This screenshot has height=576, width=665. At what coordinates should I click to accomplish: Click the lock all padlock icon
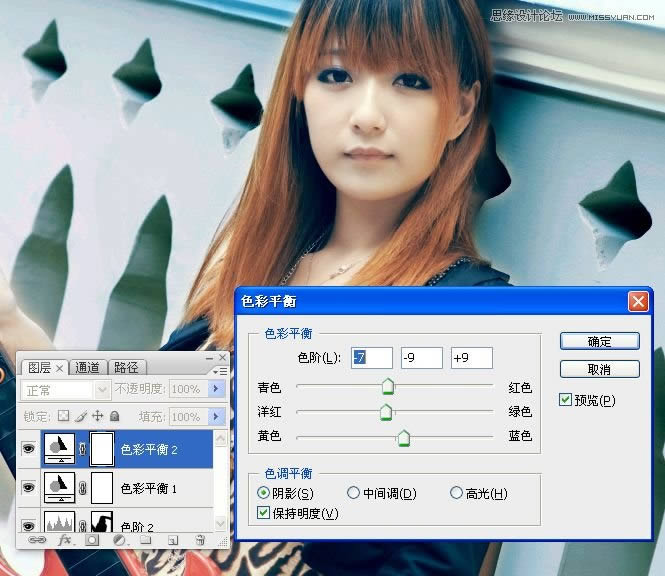[114, 416]
